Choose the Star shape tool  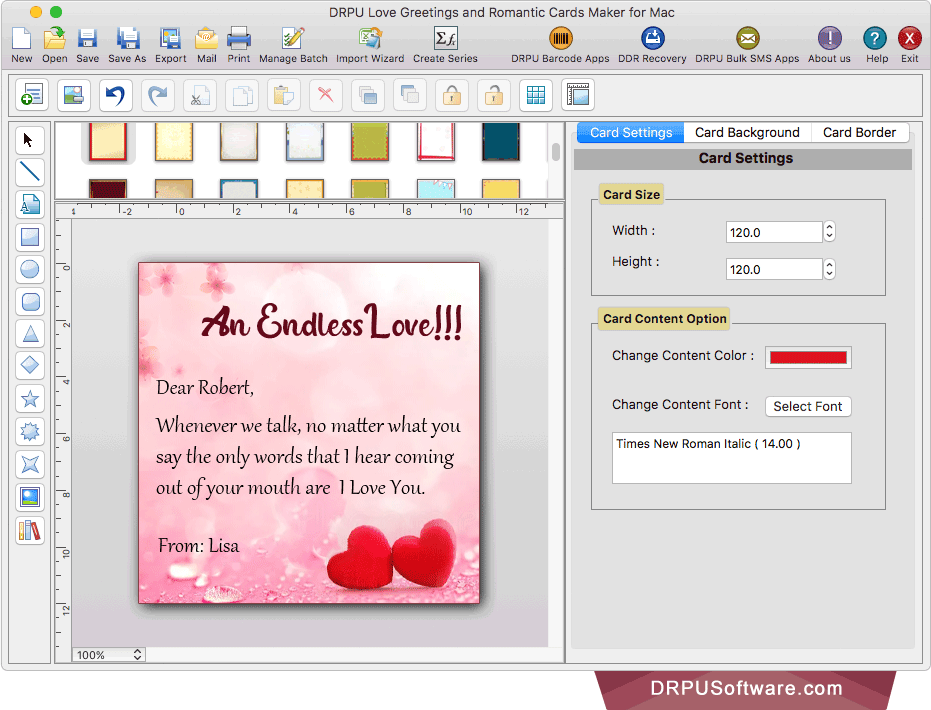click(29, 399)
